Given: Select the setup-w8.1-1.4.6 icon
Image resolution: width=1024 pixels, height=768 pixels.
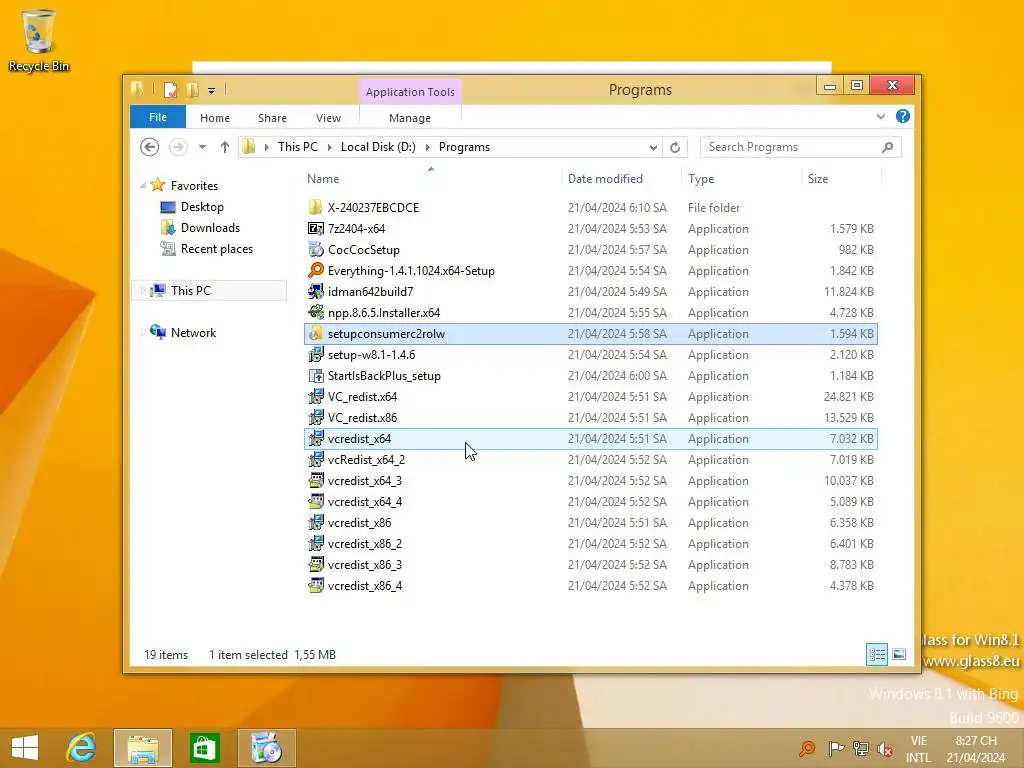Looking at the screenshot, I should [x=315, y=355].
